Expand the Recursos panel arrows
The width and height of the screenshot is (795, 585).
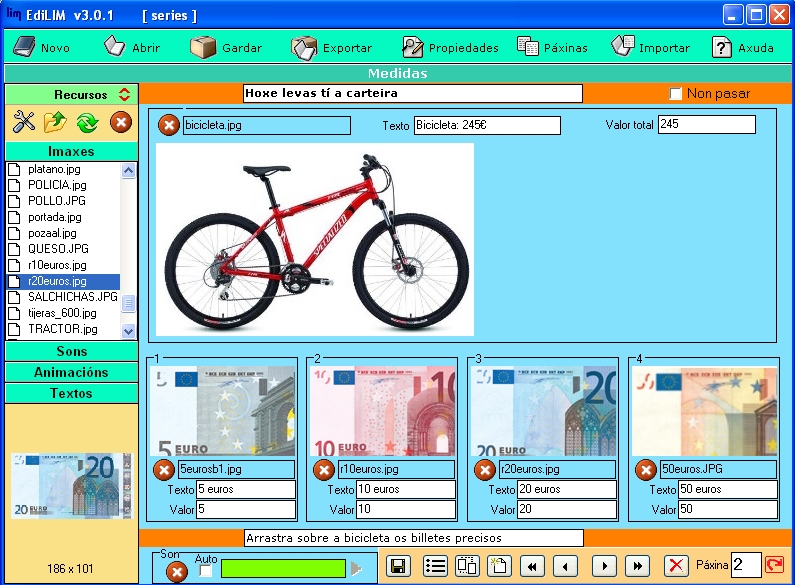pyautogui.click(x=124, y=95)
